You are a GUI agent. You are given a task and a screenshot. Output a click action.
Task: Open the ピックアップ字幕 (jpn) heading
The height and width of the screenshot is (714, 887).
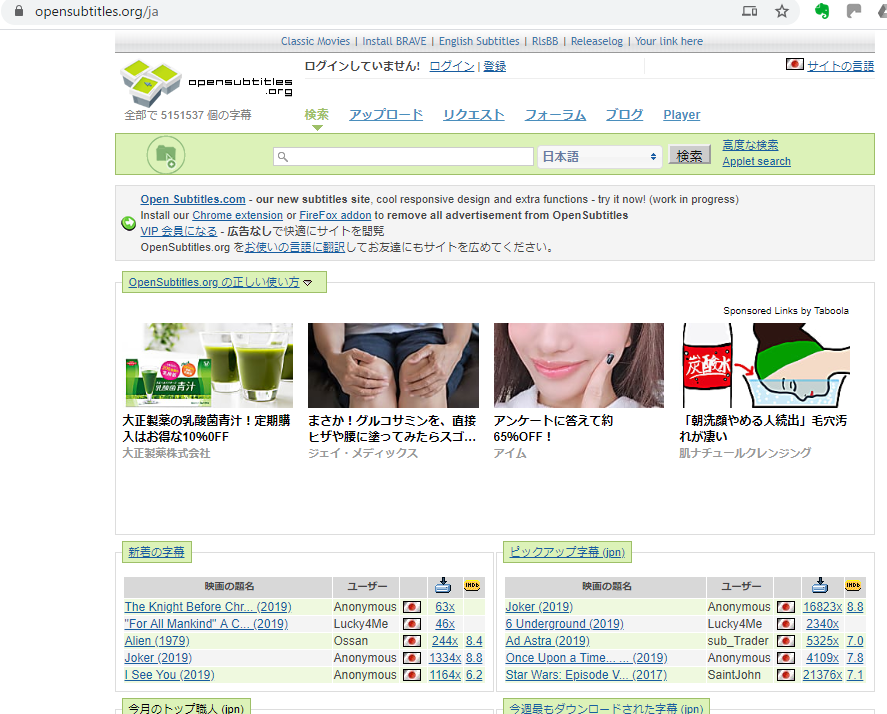click(567, 552)
